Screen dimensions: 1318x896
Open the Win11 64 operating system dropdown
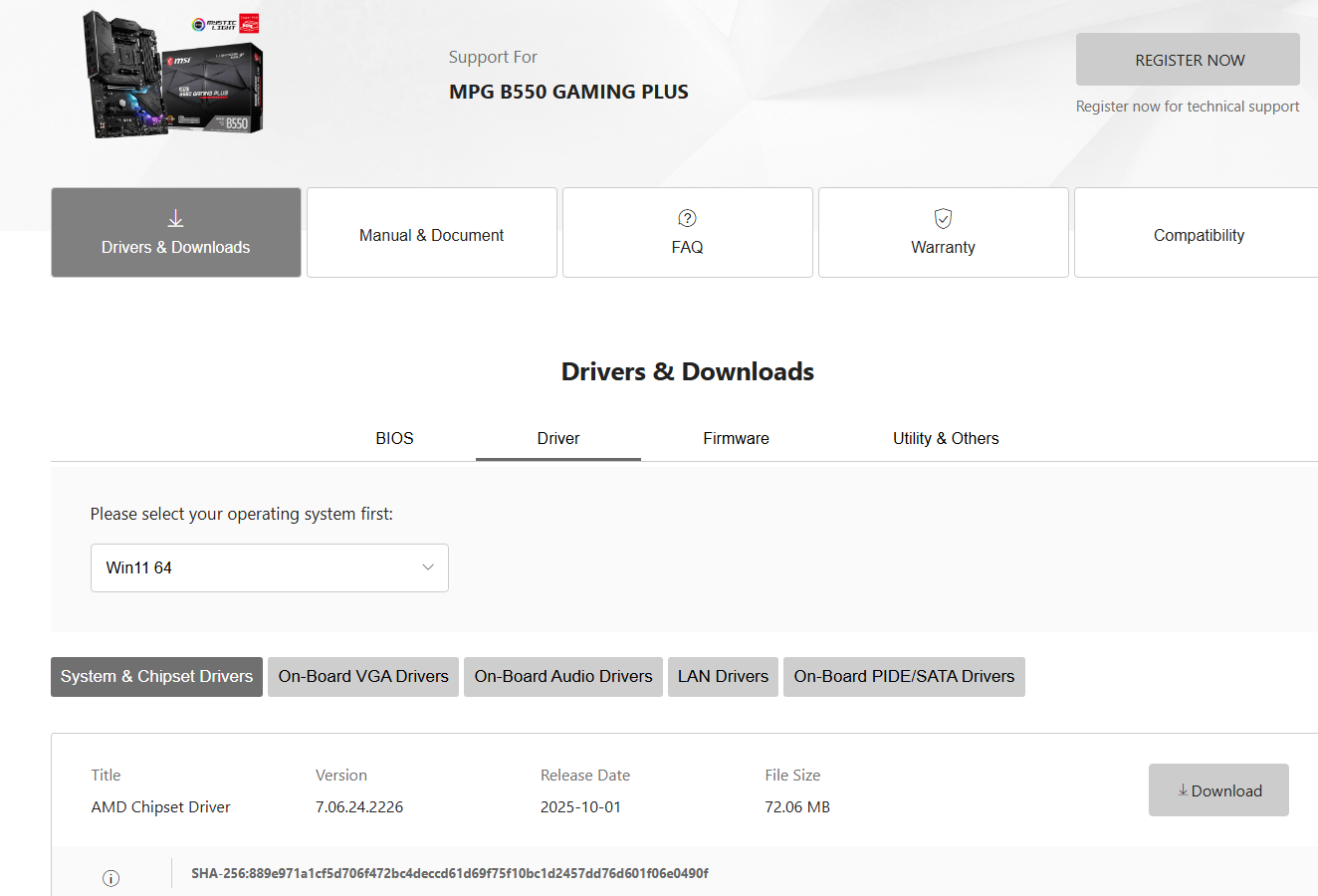(x=270, y=567)
